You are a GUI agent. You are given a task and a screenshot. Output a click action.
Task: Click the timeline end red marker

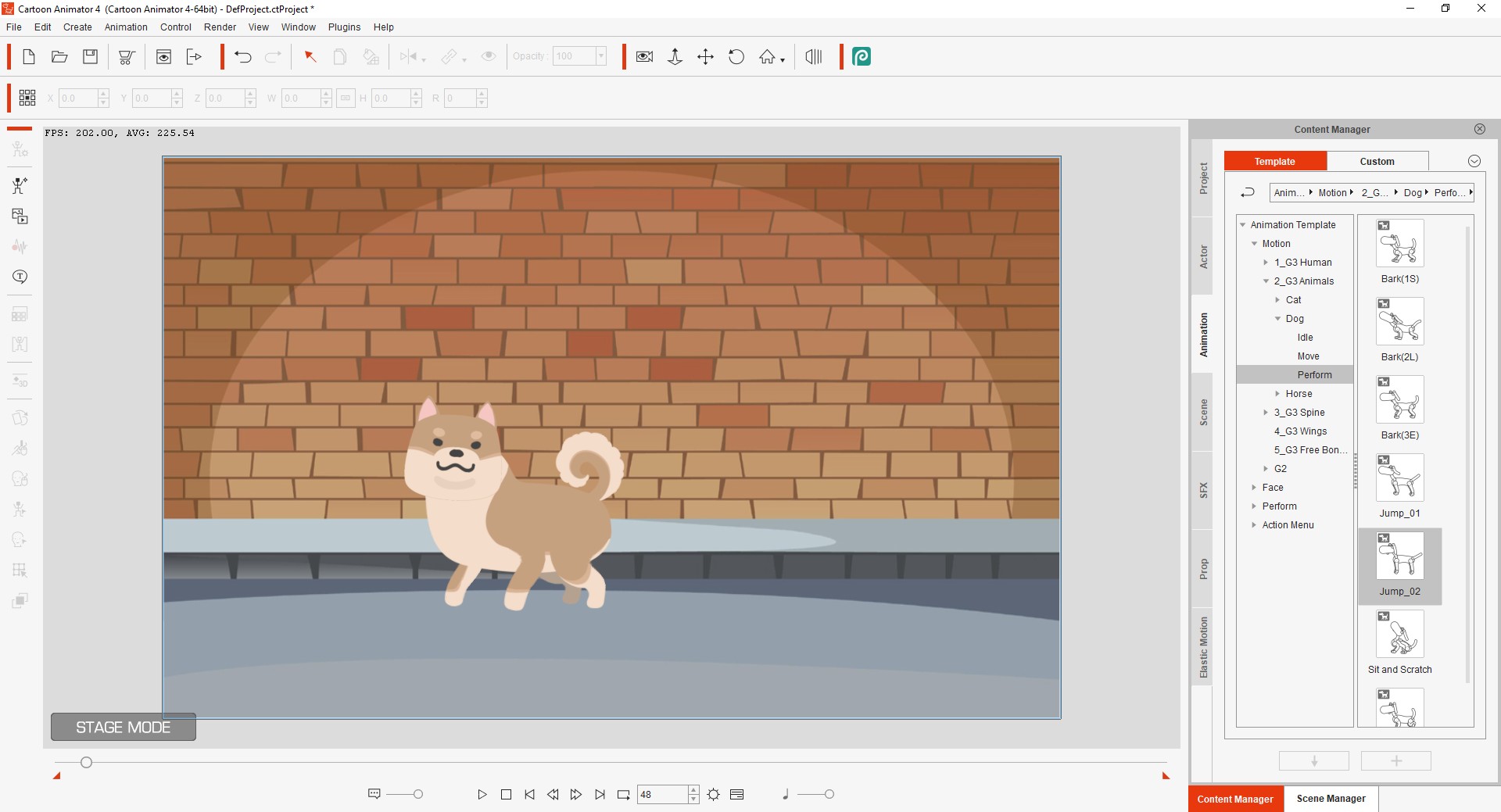click(1166, 775)
